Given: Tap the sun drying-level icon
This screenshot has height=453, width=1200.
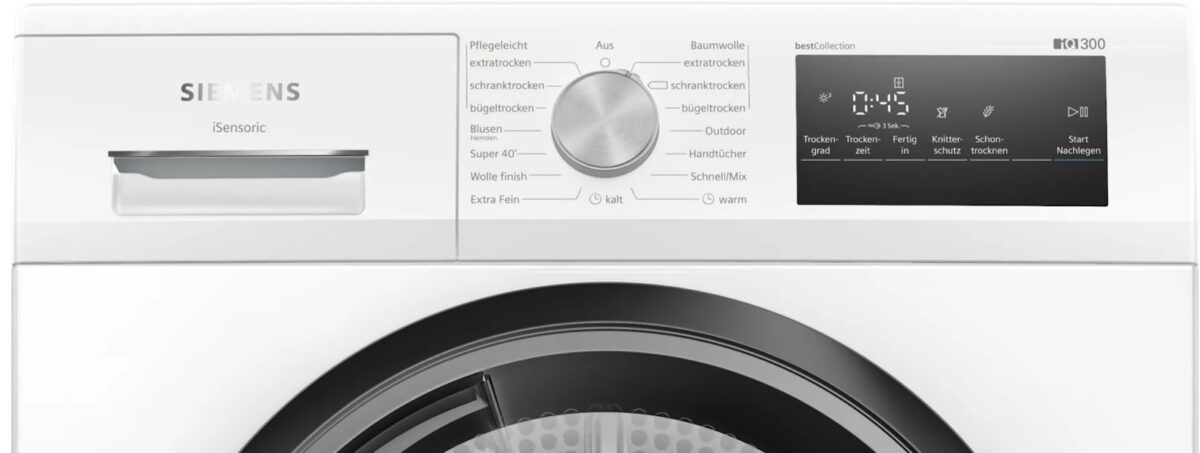Looking at the screenshot, I should [825, 98].
